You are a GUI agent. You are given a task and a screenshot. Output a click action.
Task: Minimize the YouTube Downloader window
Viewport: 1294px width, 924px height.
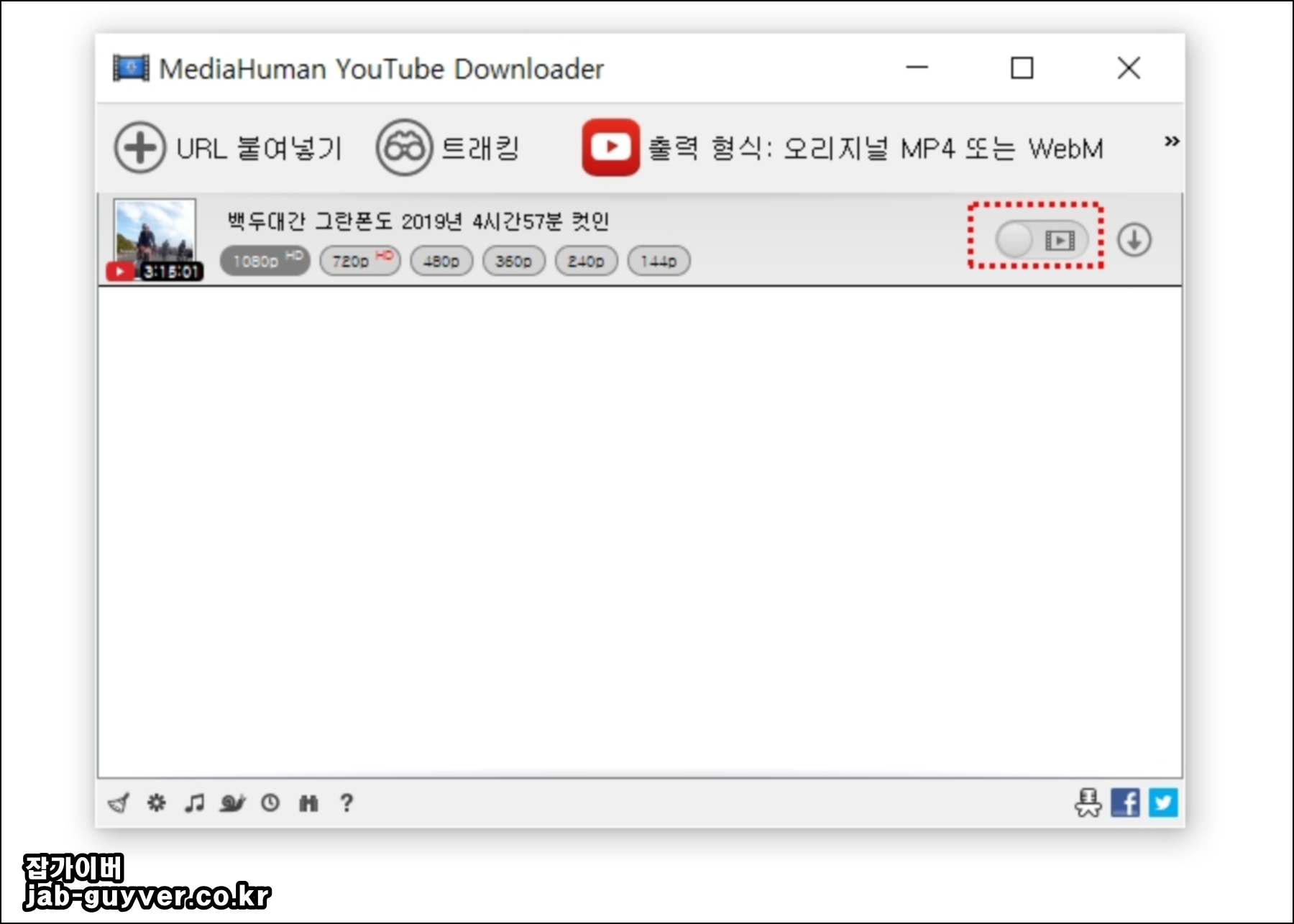coord(917,68)
